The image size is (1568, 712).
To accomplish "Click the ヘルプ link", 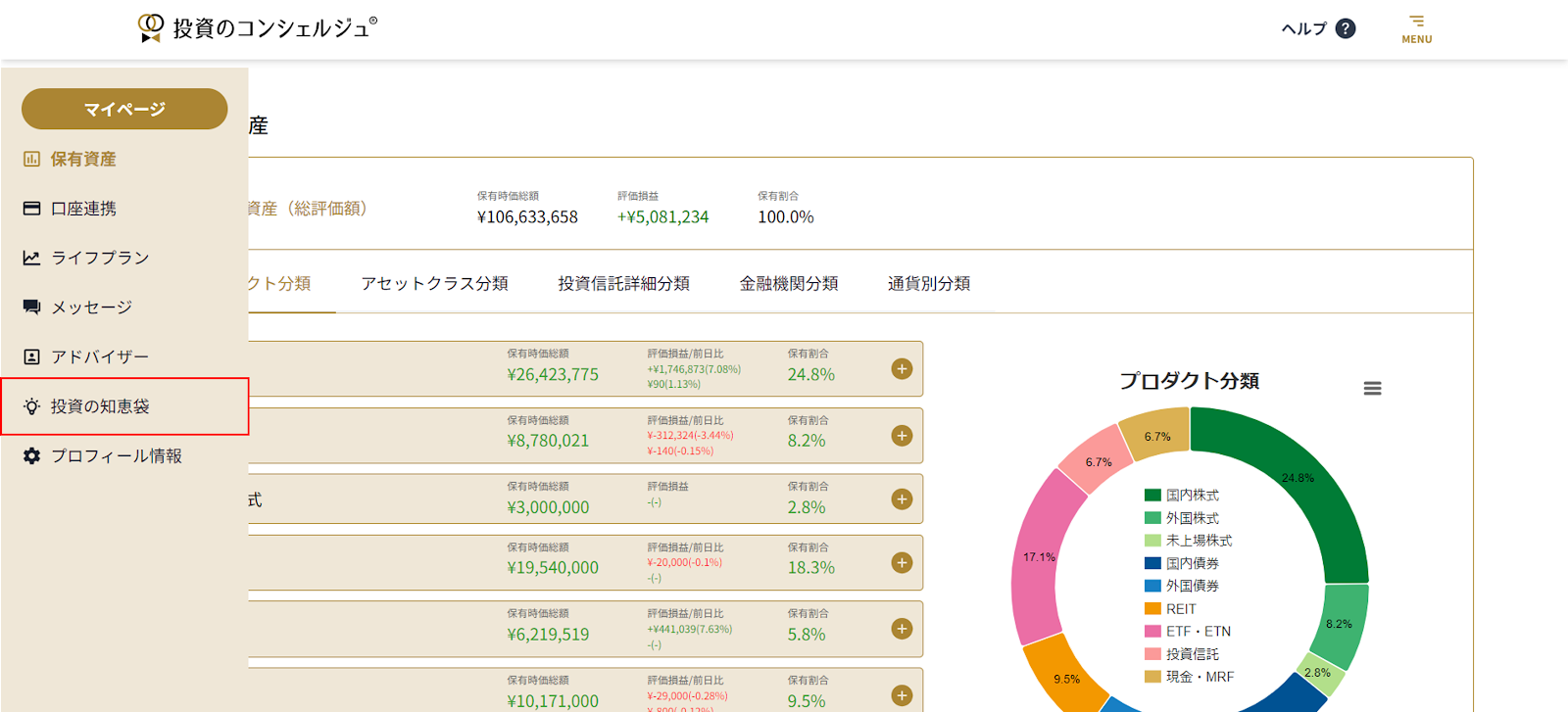I will pyautogui.click(x=1303, y=28).
